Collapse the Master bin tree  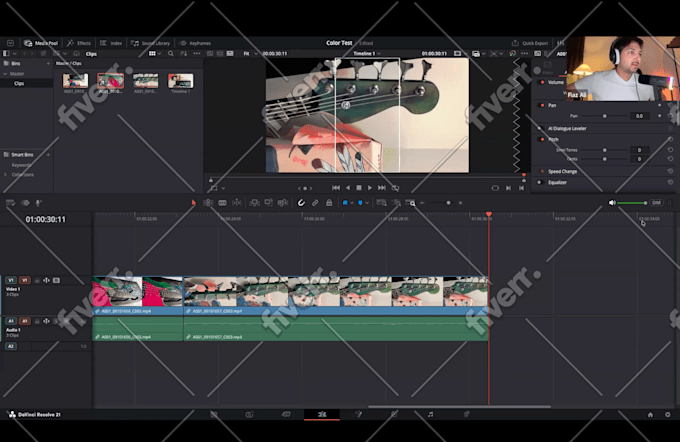pos(6,74)
